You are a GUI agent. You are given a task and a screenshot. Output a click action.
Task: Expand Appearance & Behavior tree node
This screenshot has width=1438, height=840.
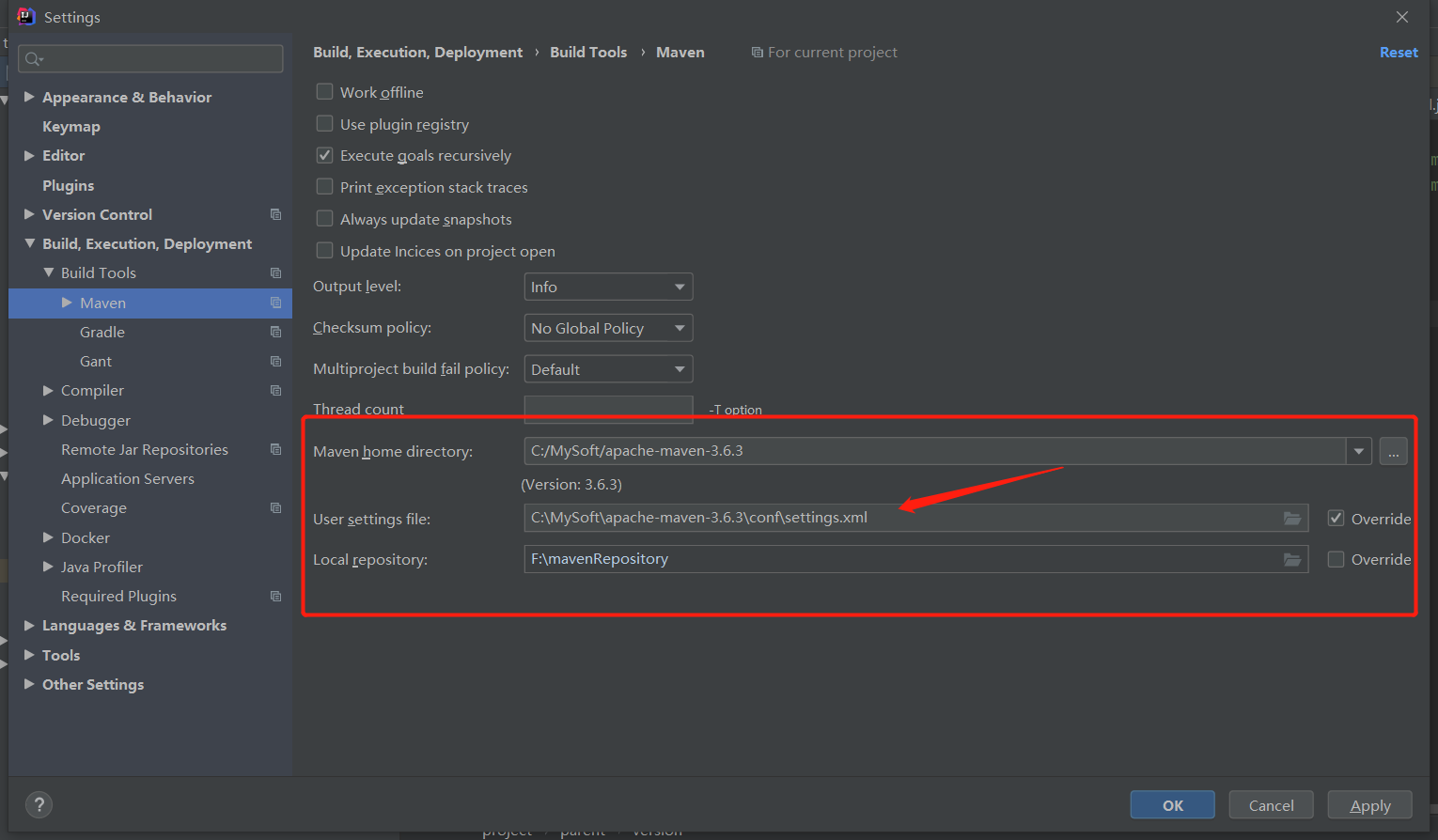coord(29,97)
